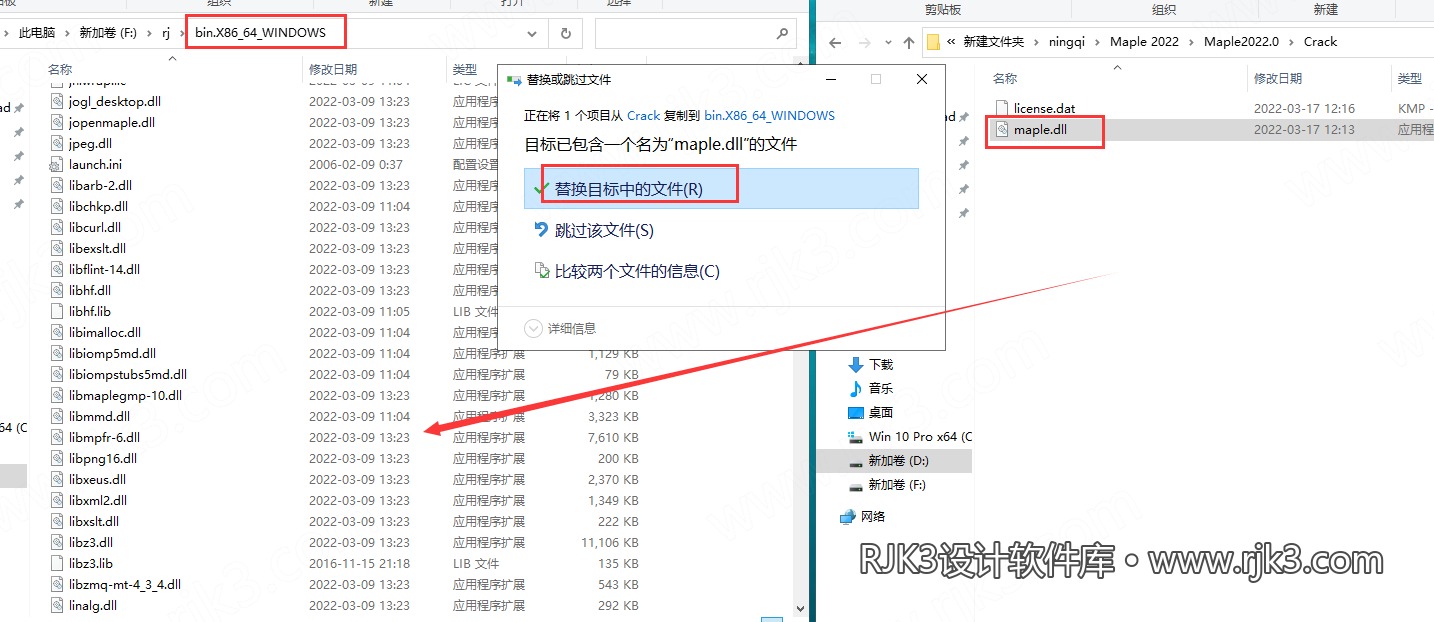Expand chevron after rj in left address bar

pyautogui.click(x=182, y=33)
